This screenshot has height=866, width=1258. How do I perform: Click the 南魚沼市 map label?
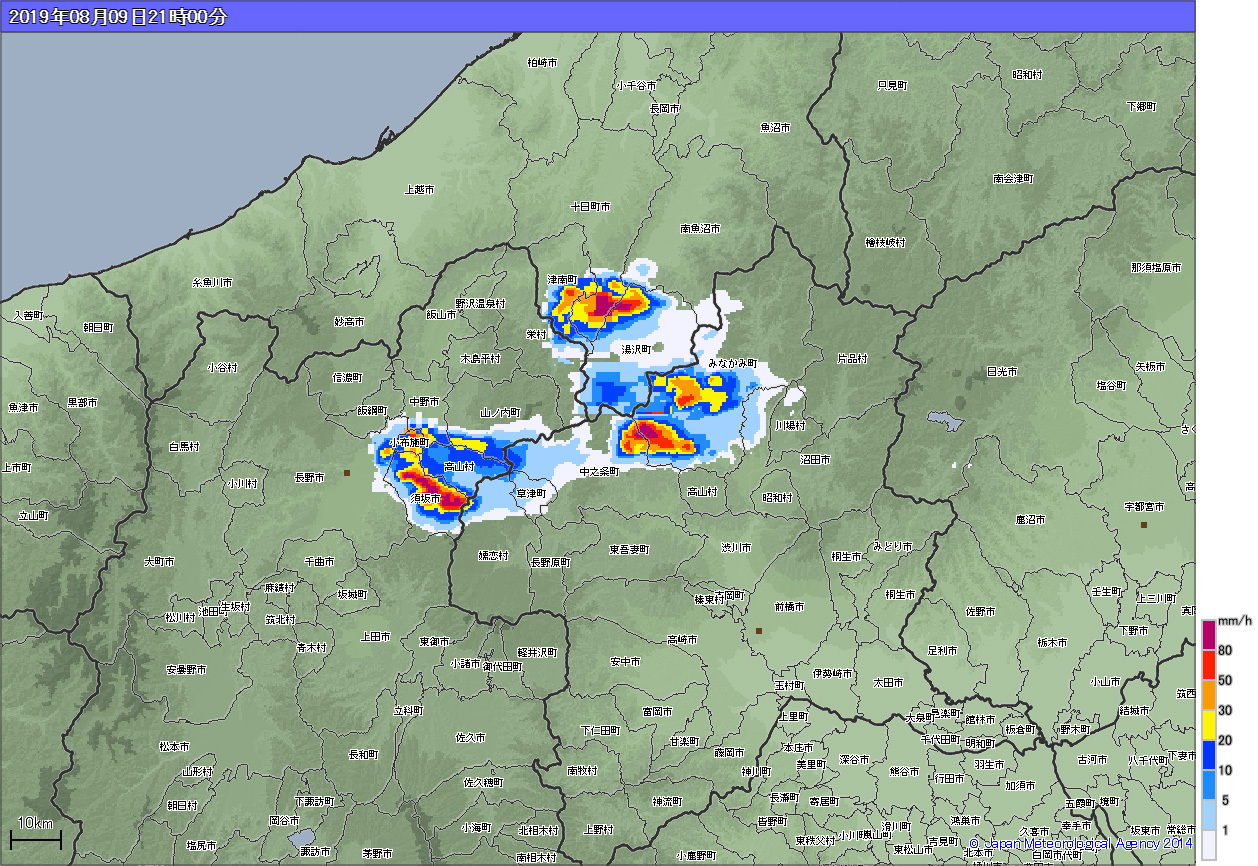point(699,229)
